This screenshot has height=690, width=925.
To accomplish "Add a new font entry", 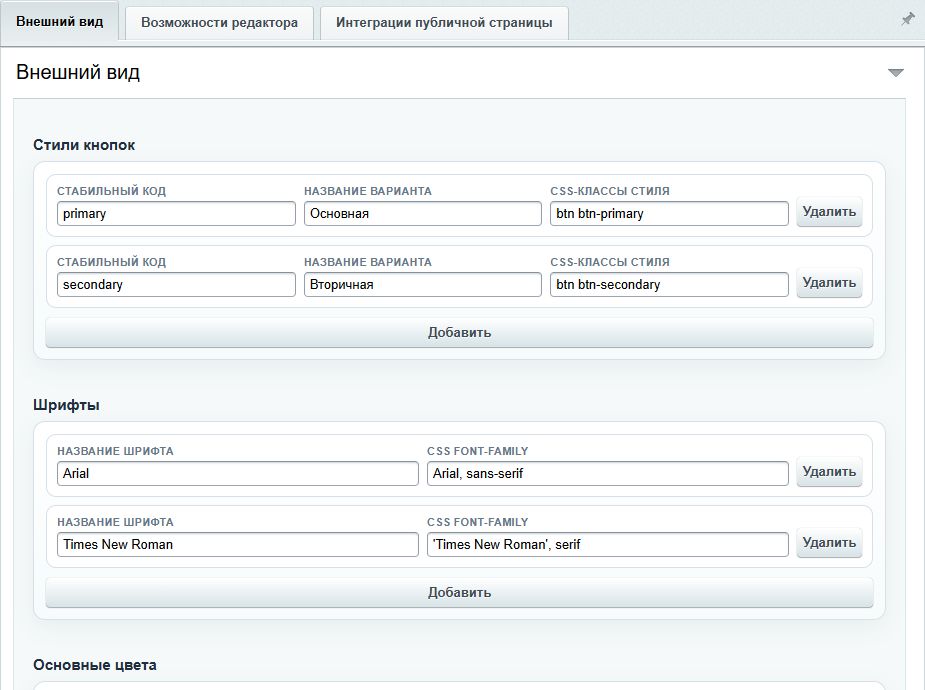I will click(459, 593).
